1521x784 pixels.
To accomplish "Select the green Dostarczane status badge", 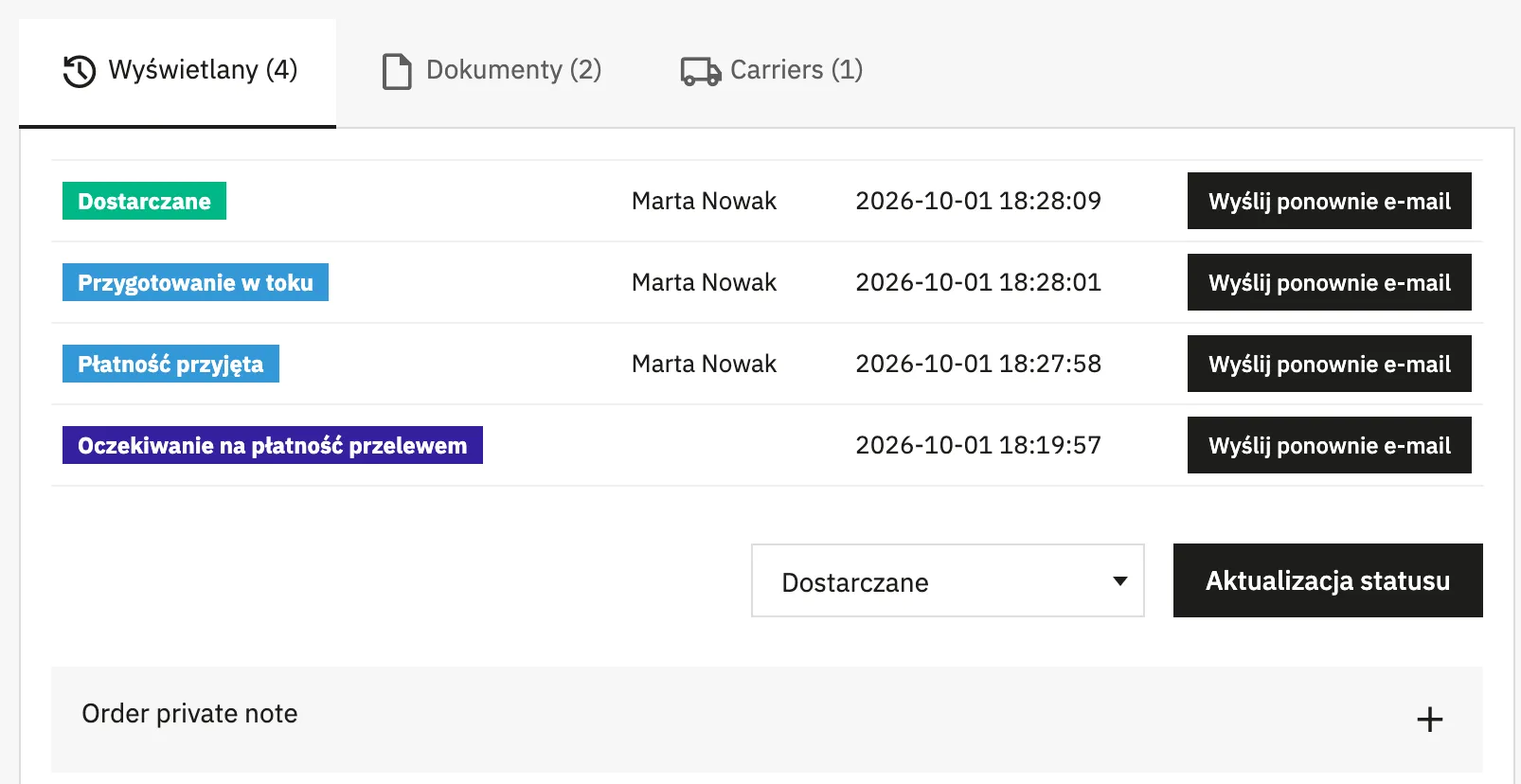I will tap(144, 201).
